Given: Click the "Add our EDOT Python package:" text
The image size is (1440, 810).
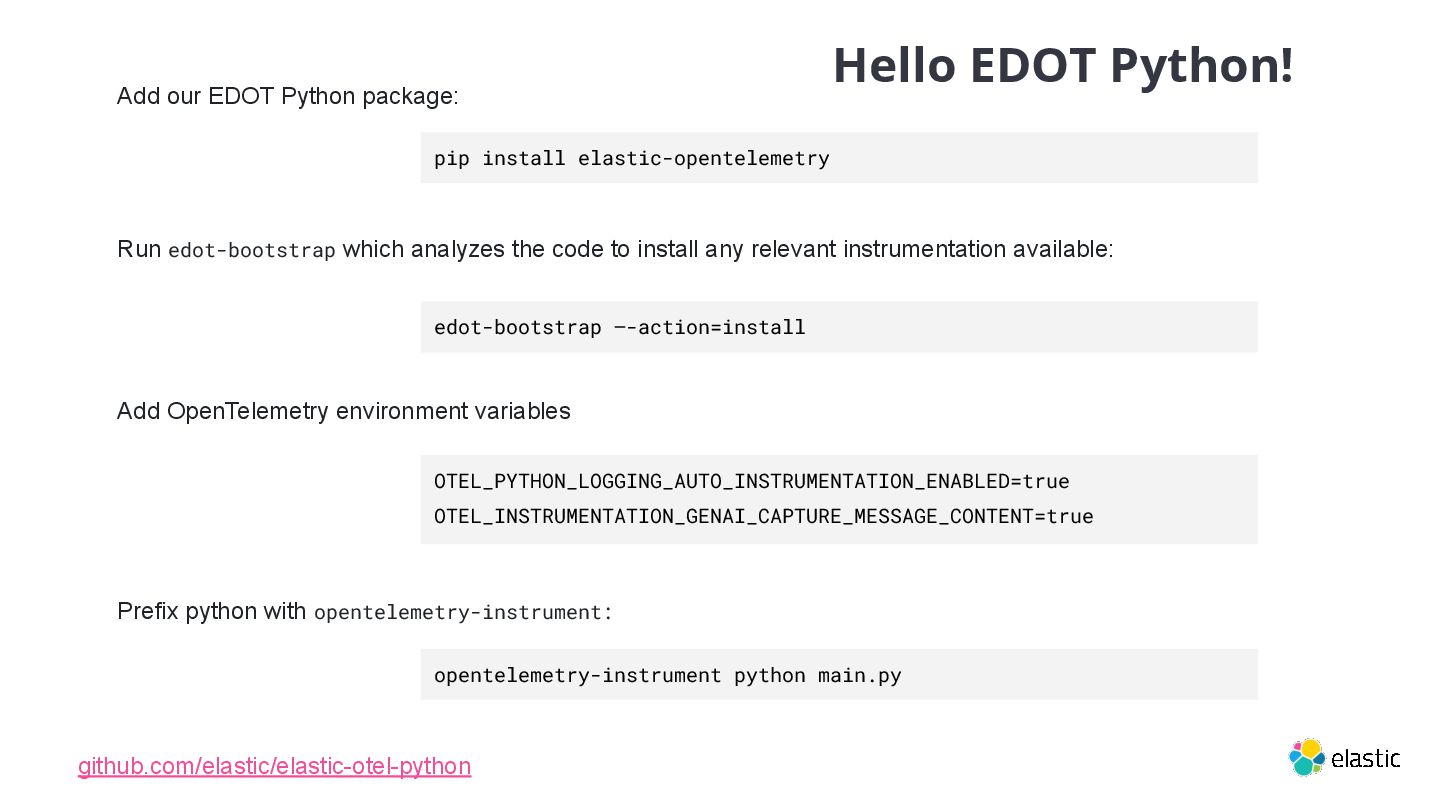Looking at the screenshot, I should tap(287, 96).
